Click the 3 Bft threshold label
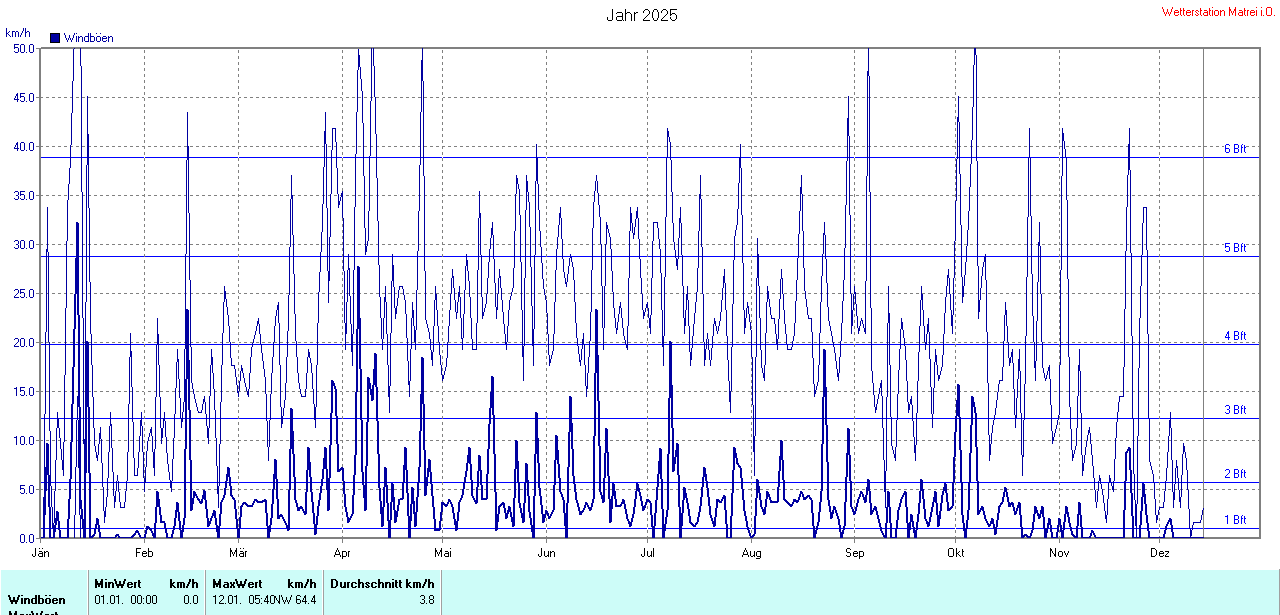The height and width of the screenshot is (615, 1280). pos(1235,410)
